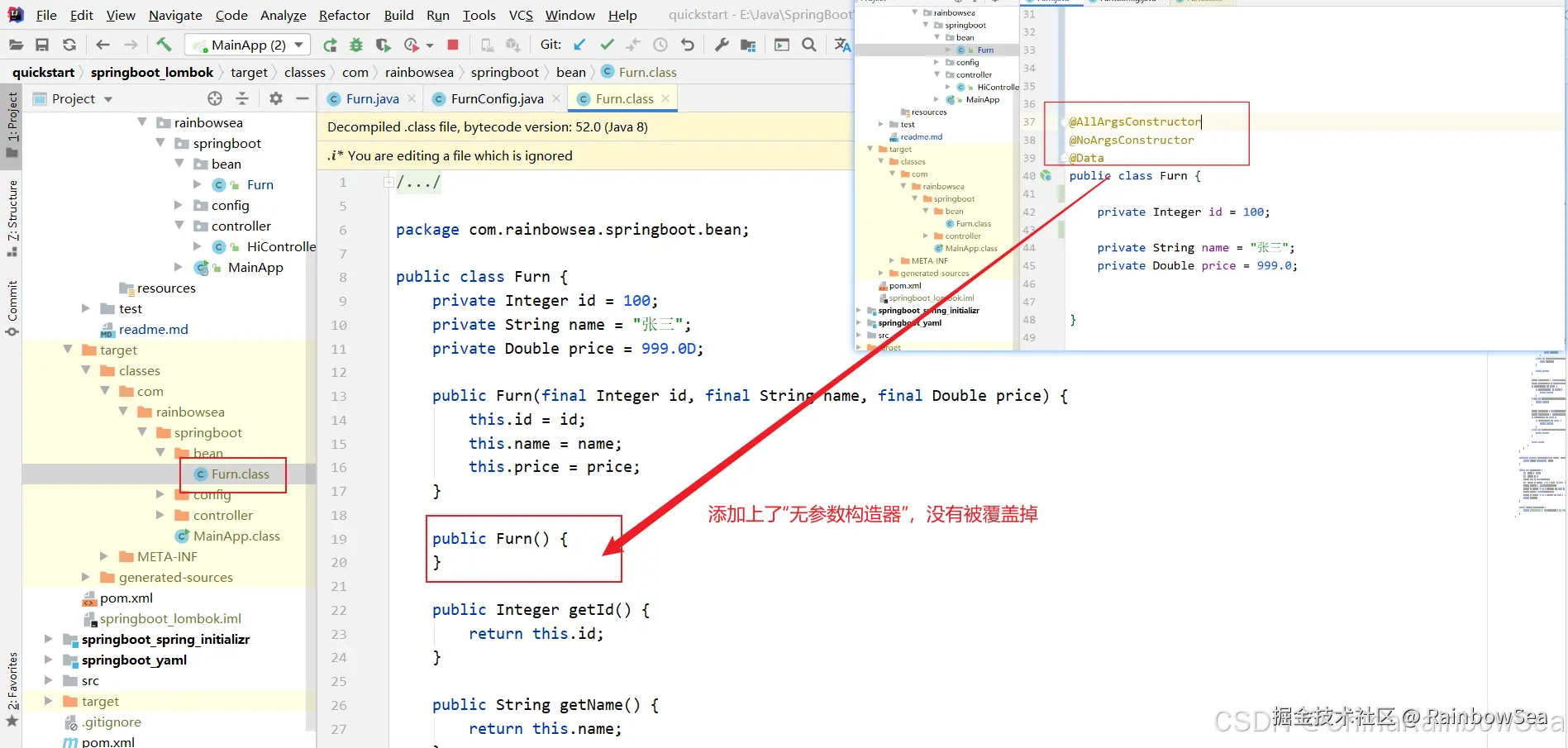Update project with the blue Git arrow
The height and width of the screenshot is (748, 1568).
point(579,45)
